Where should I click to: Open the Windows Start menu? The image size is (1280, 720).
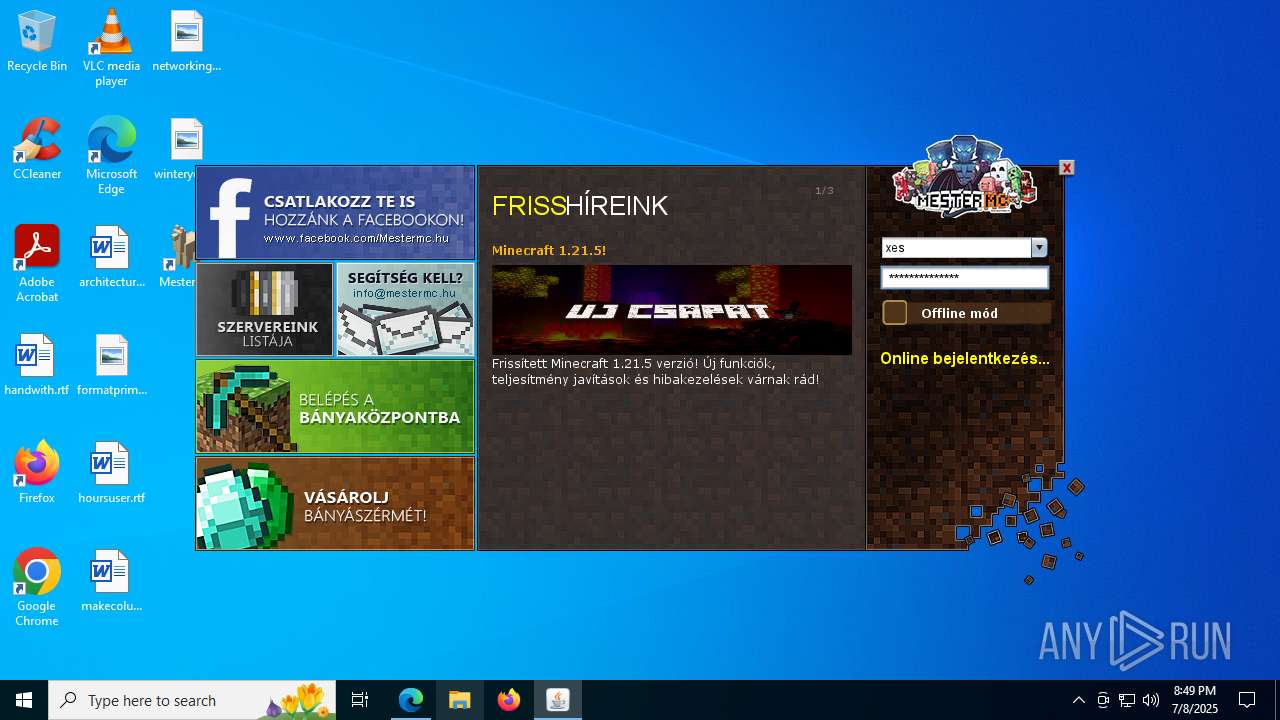point(24,700)
